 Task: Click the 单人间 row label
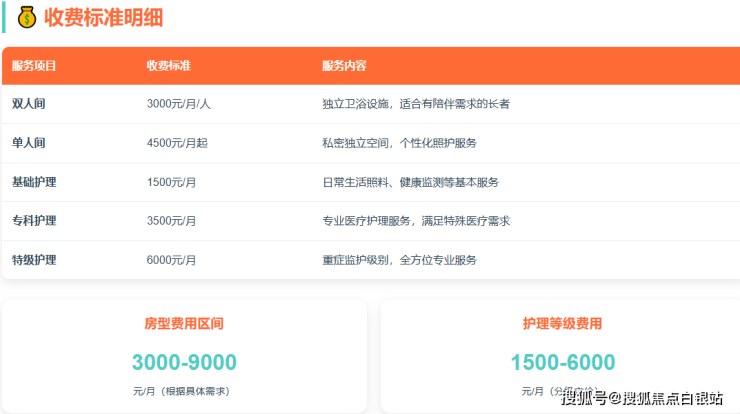[28, 143]
